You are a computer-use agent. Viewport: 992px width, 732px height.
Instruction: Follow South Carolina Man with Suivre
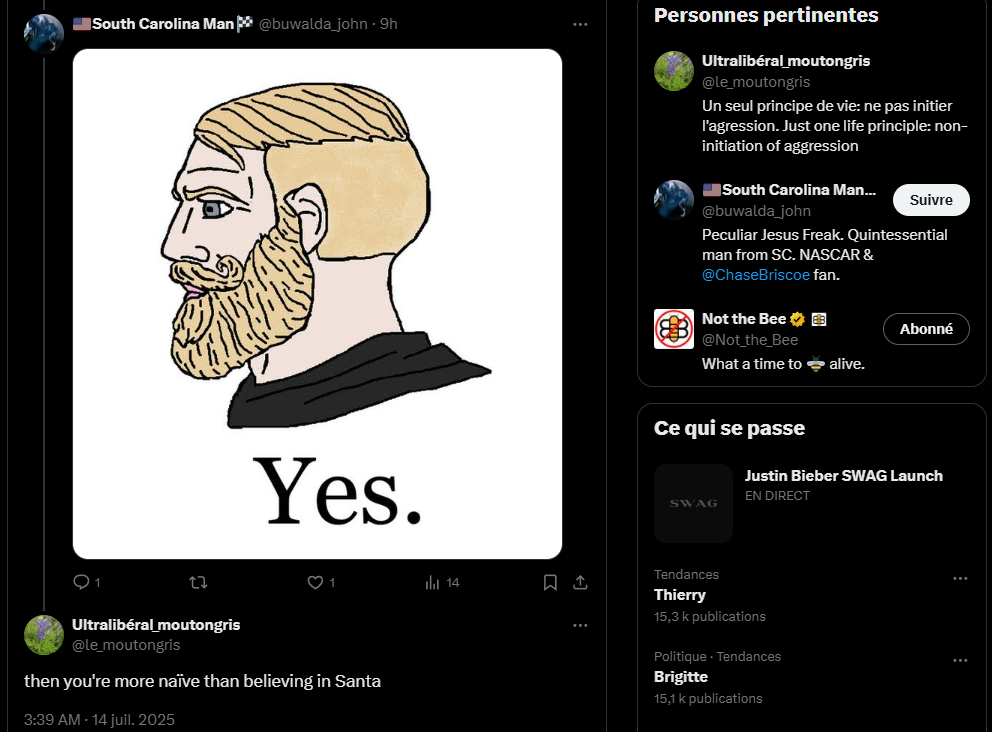point(931,200)
